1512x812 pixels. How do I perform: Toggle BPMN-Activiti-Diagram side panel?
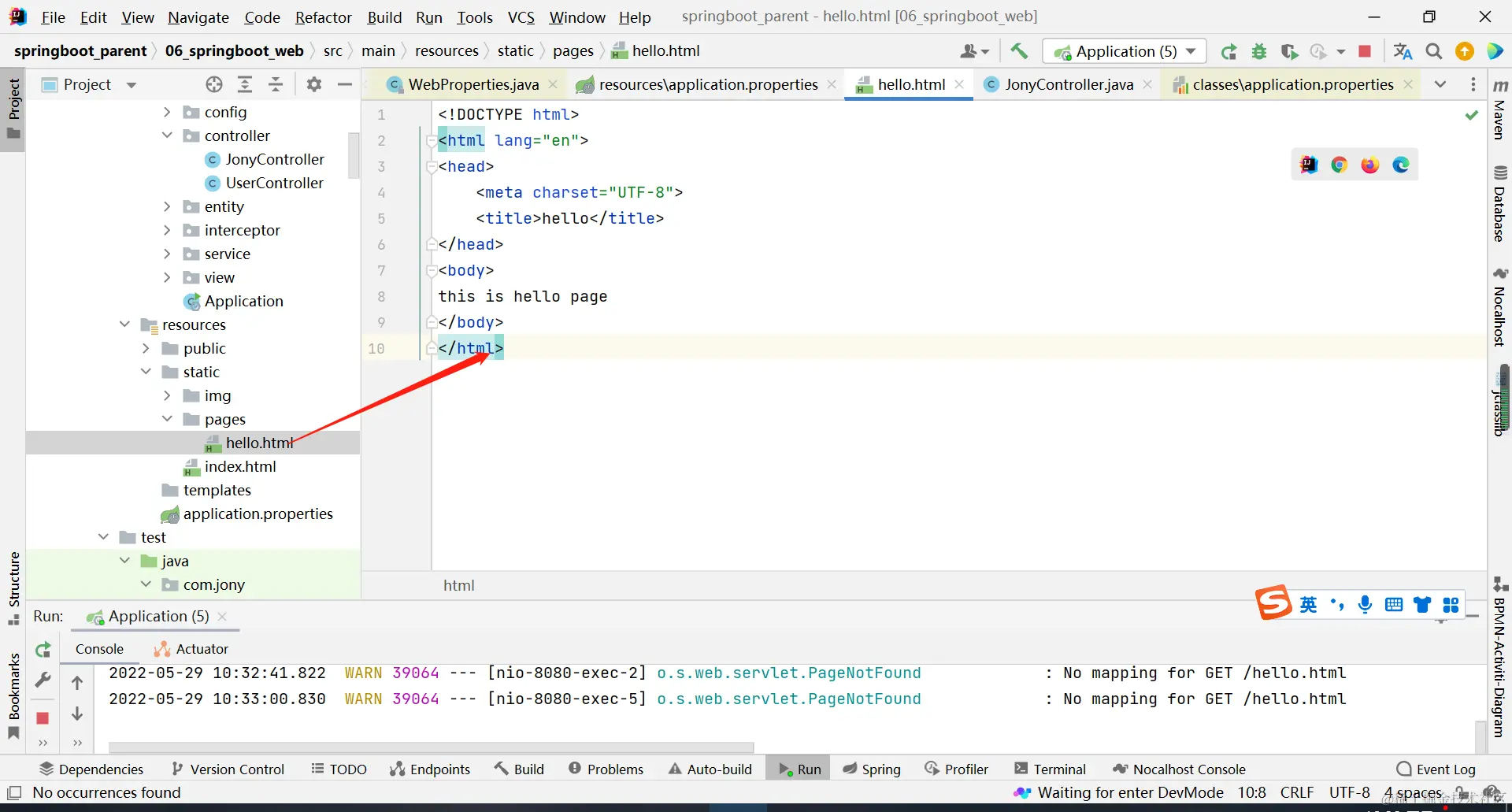(1500, 658)
